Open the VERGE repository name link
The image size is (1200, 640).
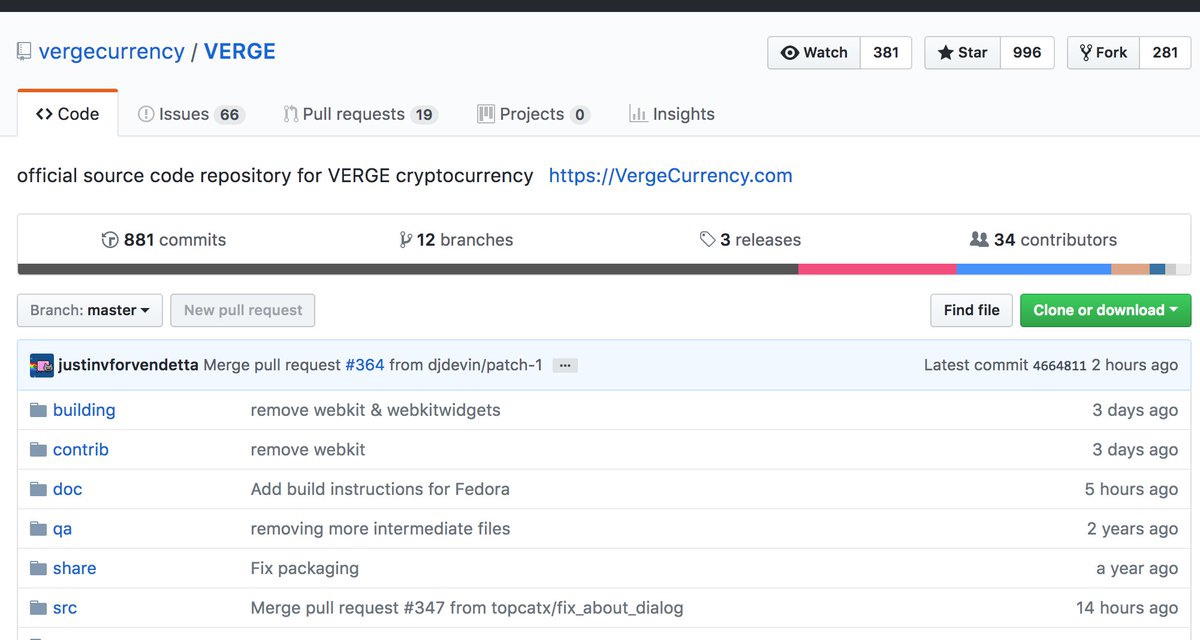240,52
